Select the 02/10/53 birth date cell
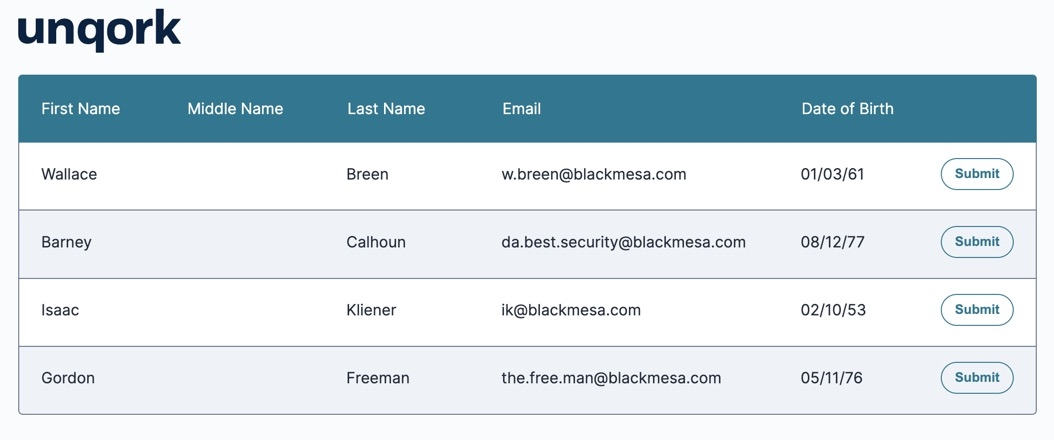Image resolution: width=1054 pixels, height=440 pixels. coord(833,310)
